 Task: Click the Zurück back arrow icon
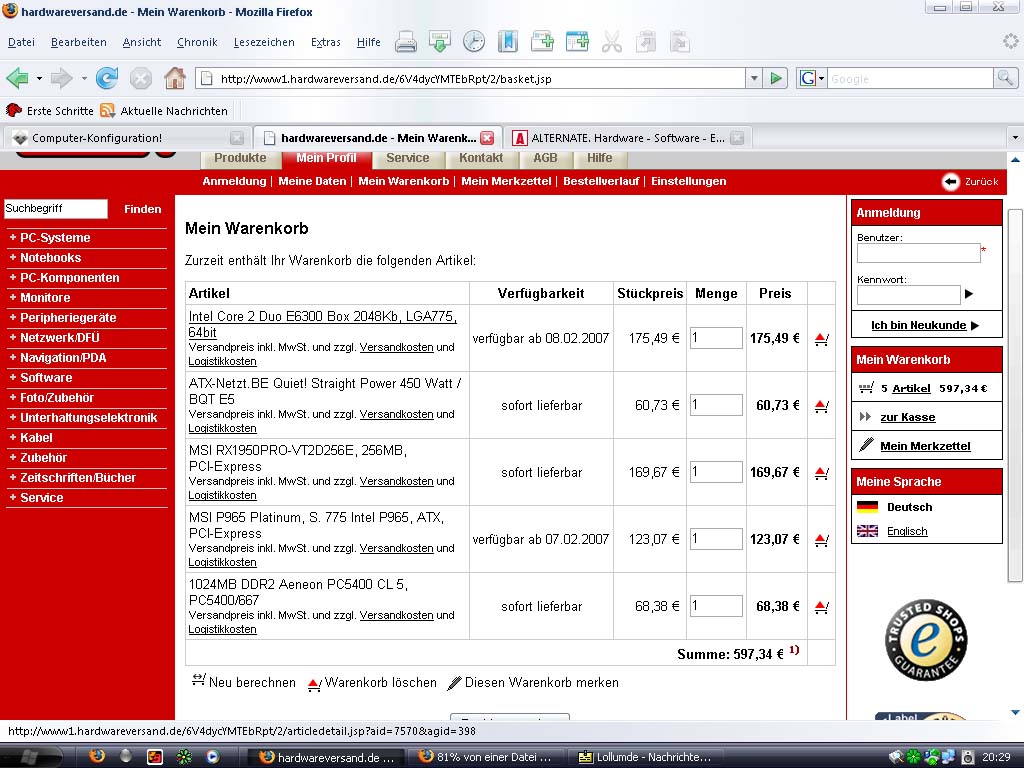pyautogui.click(x=950, y=182)
